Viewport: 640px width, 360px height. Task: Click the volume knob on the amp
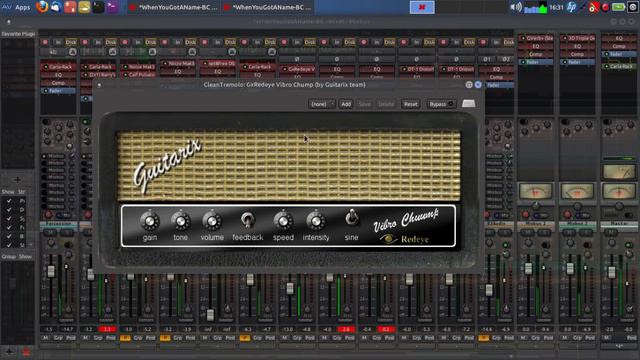coord(212,221)
